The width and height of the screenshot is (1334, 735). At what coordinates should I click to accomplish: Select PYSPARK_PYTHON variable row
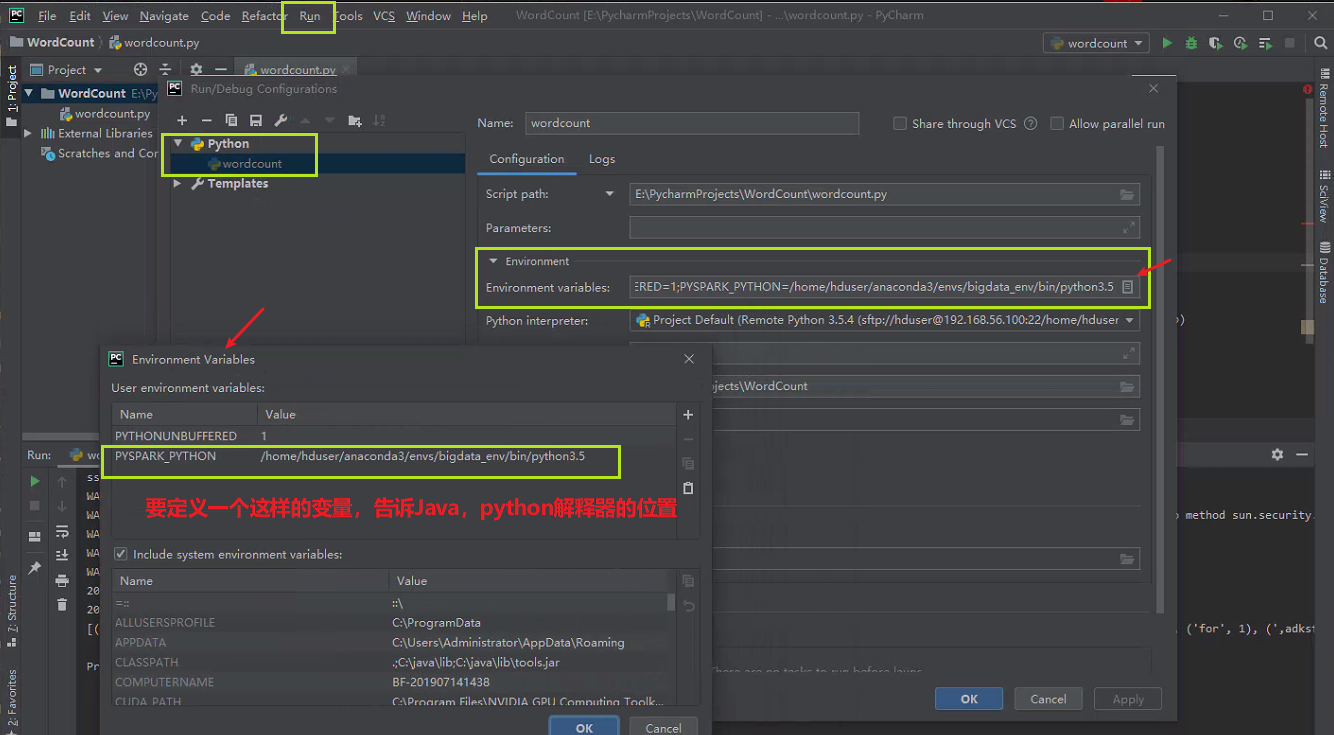(393, 456)
